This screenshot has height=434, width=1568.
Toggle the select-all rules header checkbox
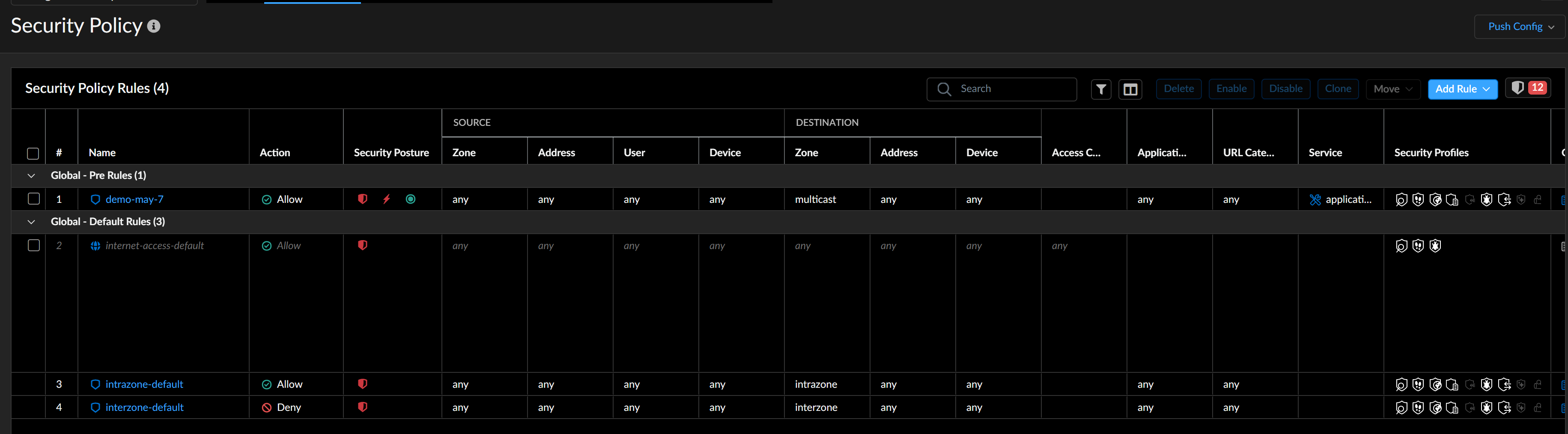pos(33,153)
